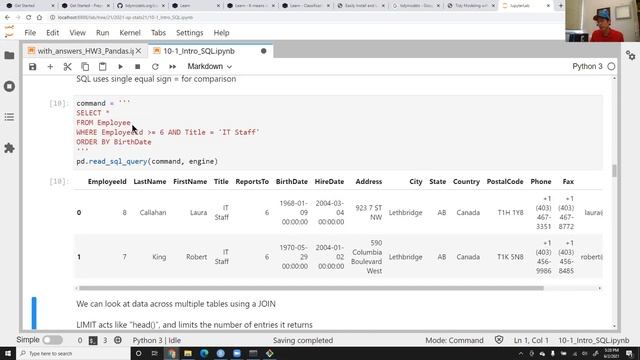
Task: Copy the selected cell
Action: [x=85, y=67]
